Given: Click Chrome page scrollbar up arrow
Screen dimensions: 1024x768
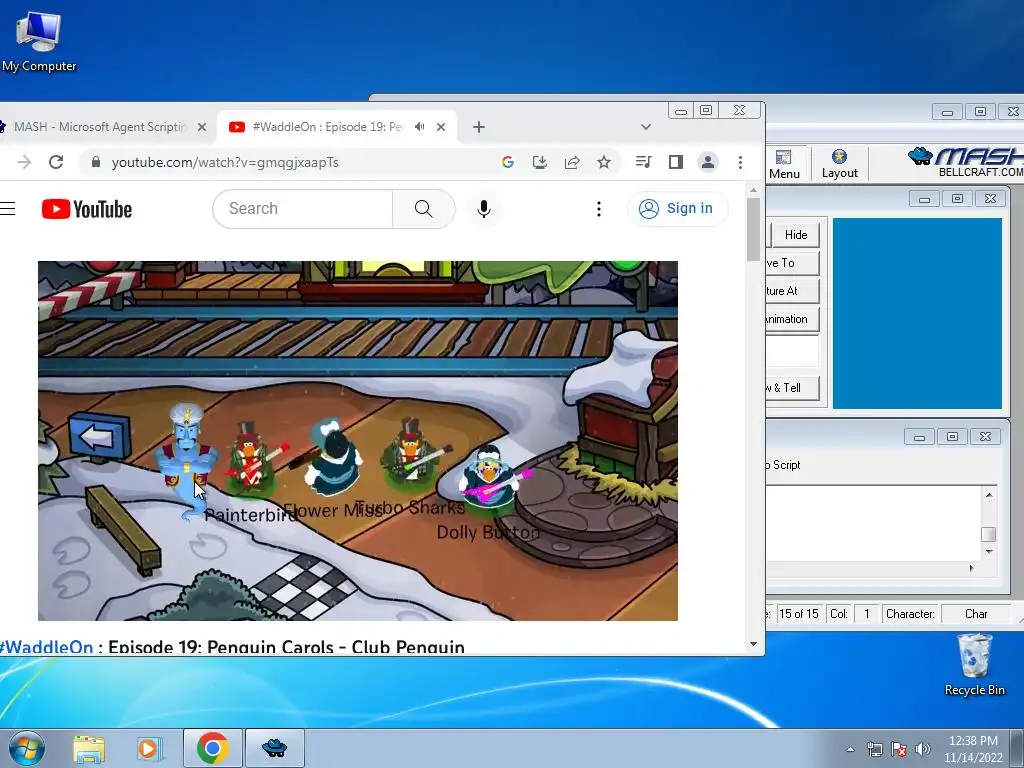Looking at the screenshot, I should (754, 190).
